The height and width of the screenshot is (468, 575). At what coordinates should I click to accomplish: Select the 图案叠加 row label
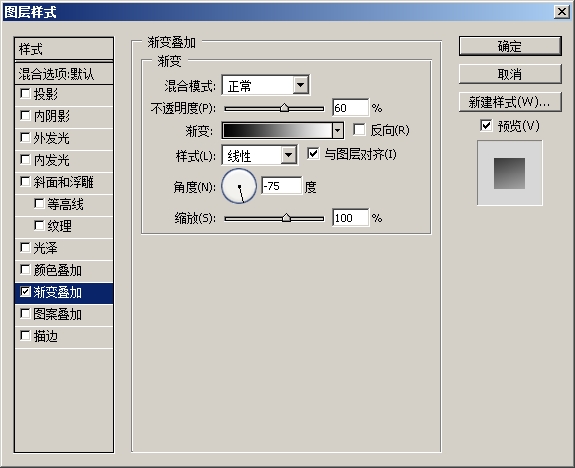(x=58, y=314)
